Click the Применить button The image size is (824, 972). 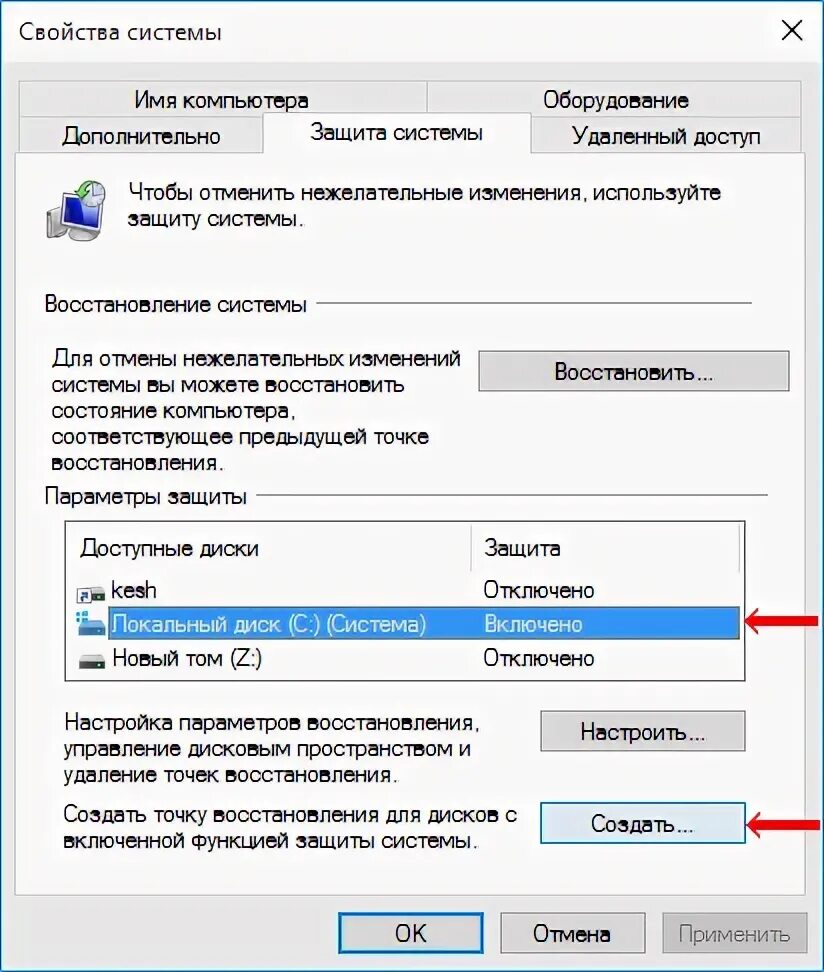click(735, 933)
